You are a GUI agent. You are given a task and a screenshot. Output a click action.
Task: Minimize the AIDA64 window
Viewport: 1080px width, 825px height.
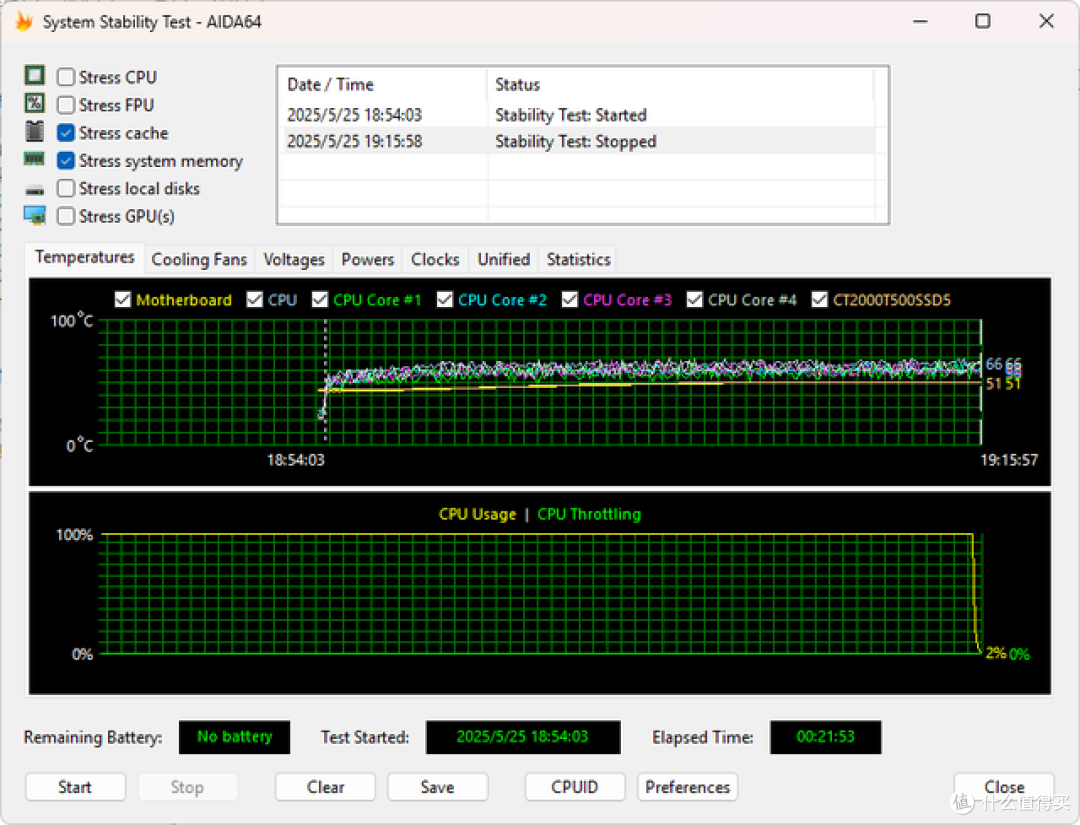point(920,21)
